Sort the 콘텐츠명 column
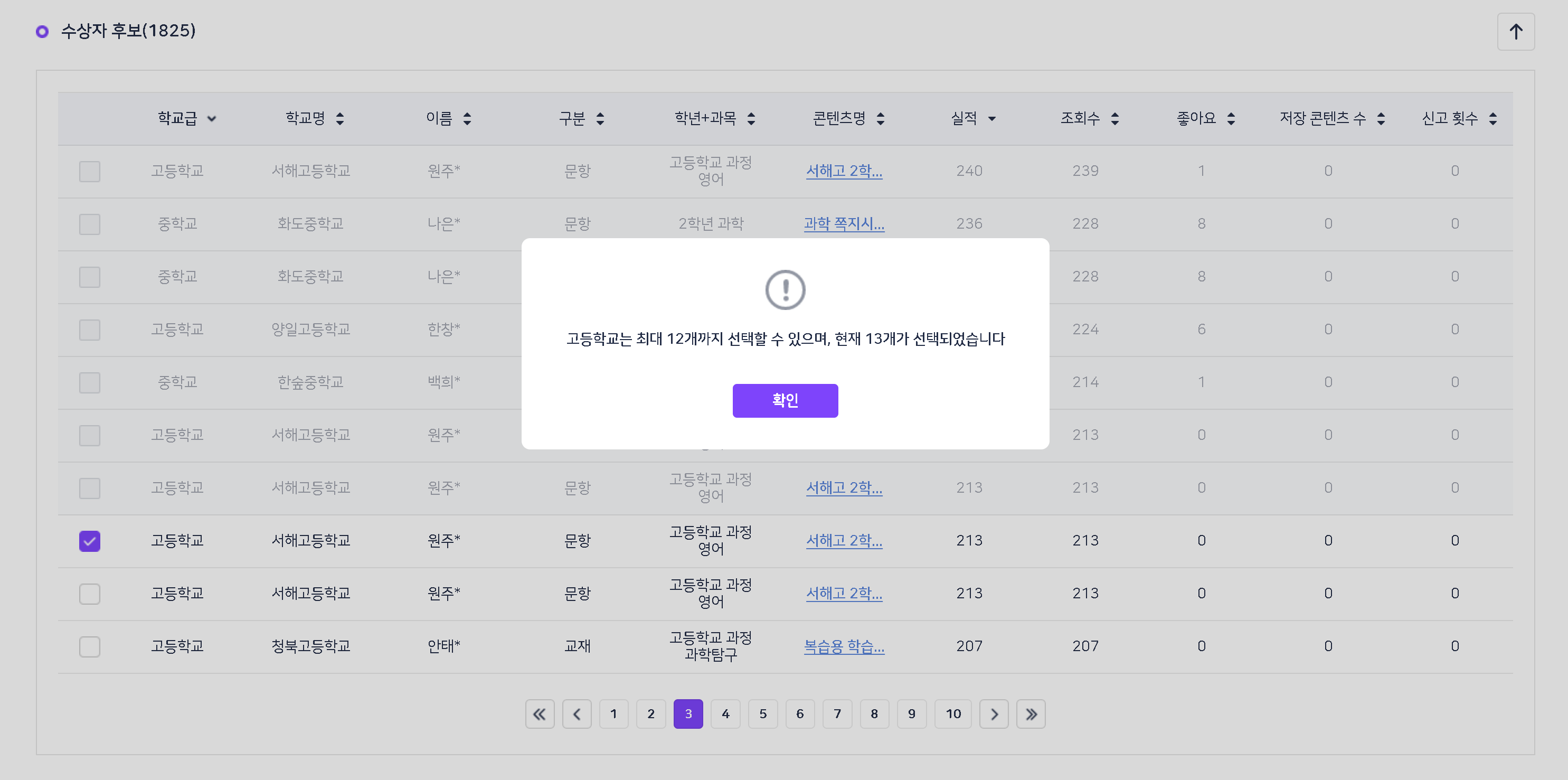The width and height of the screenshot is (1568, 780). (880, 119)
